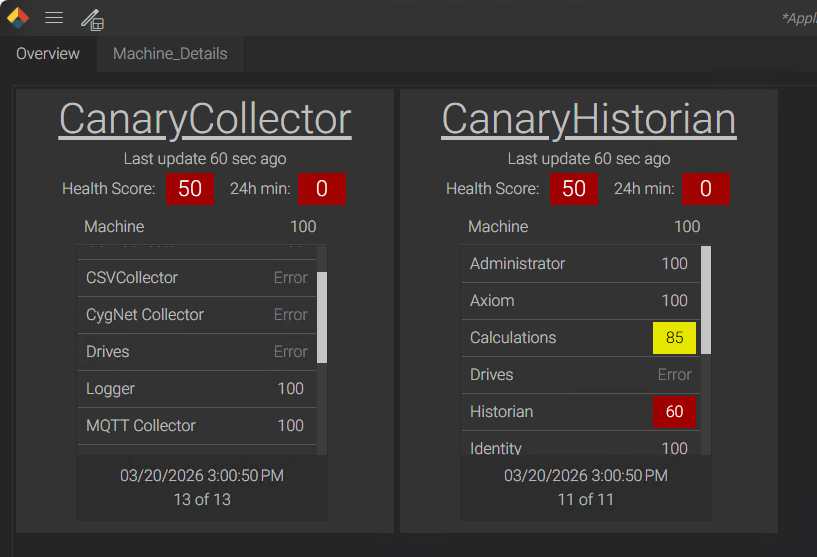Click the '13 of 13' count text
This screenshot has width=817, height=557.
[x=202, y=500]
